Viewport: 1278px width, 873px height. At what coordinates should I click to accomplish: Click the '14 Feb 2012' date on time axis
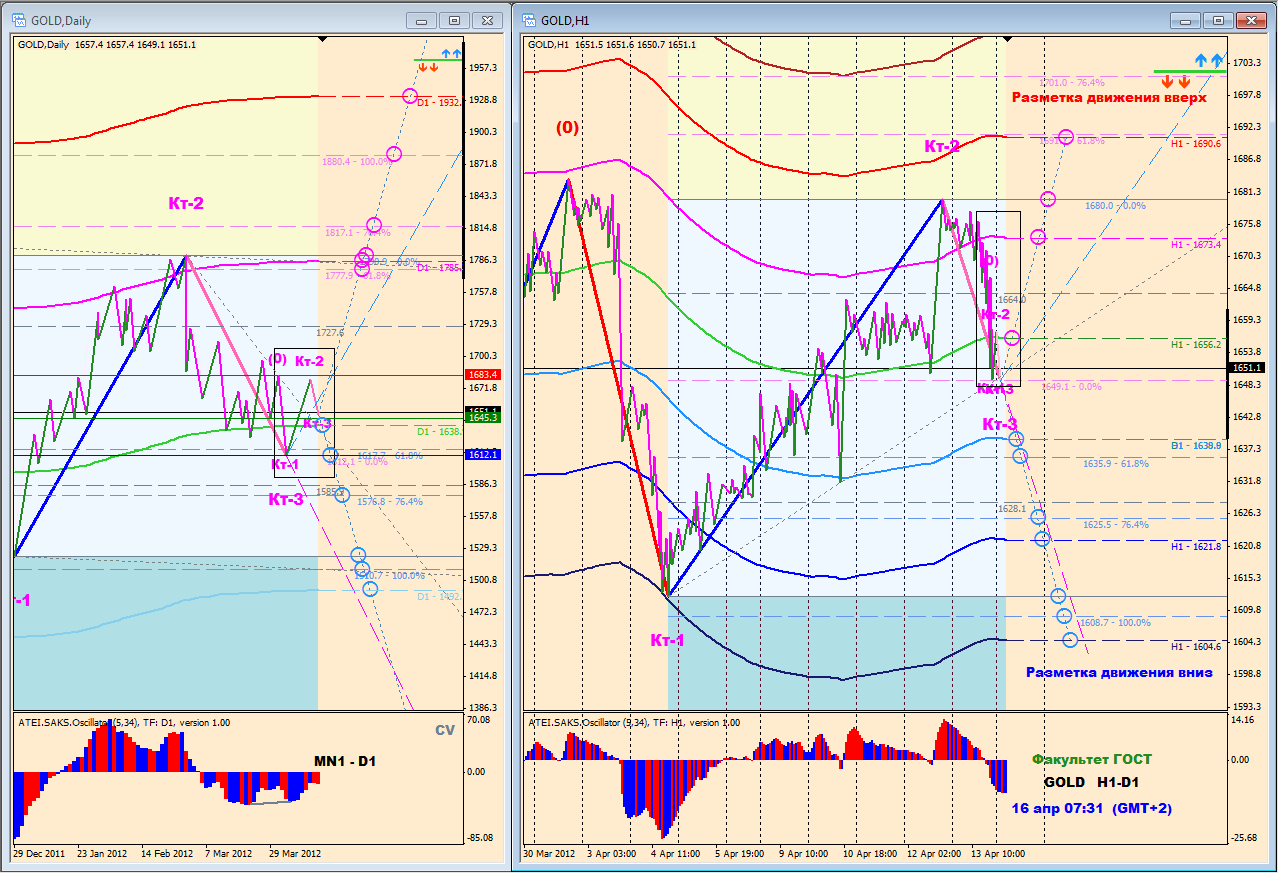click(x=167, y=855)
